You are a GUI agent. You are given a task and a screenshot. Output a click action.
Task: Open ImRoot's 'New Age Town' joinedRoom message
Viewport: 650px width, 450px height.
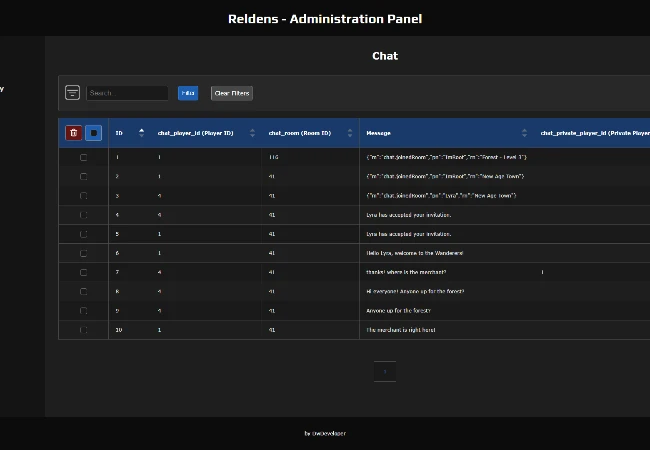click(445, 176)
